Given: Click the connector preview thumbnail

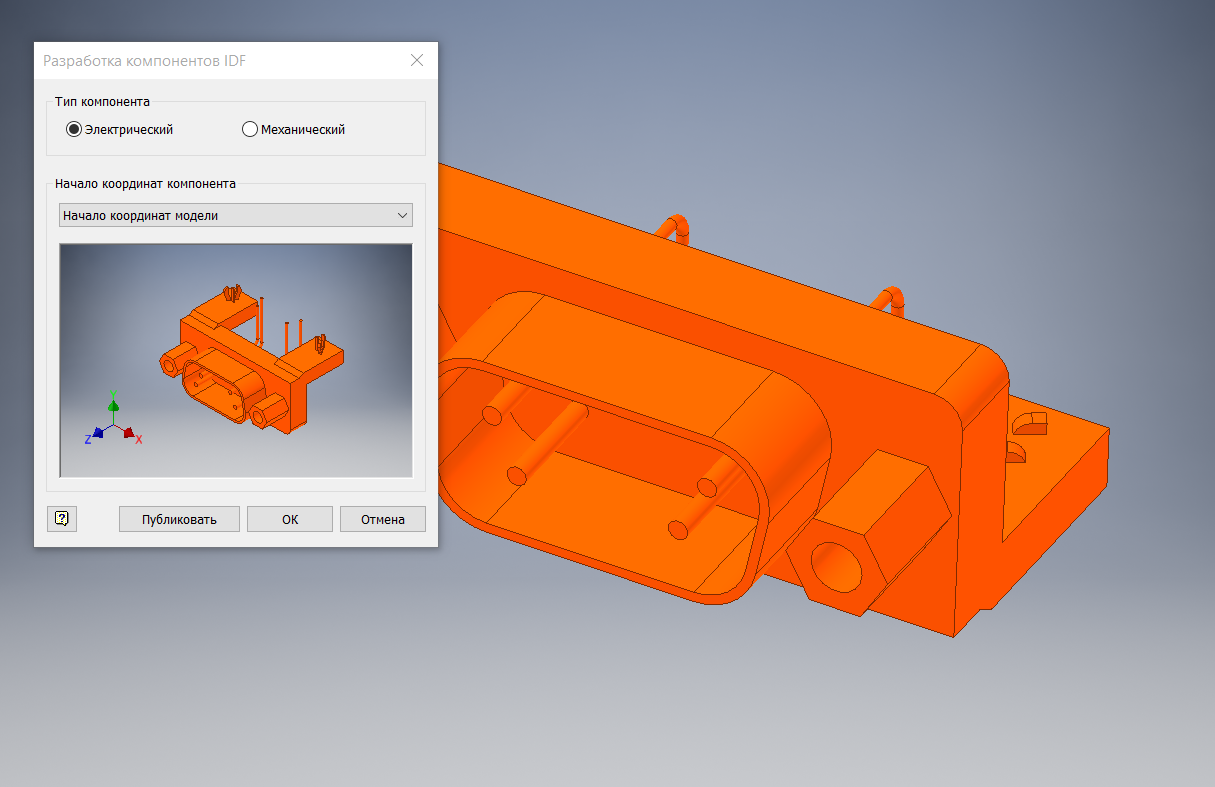Looking at the screenshot, I should tap(235, 360).
